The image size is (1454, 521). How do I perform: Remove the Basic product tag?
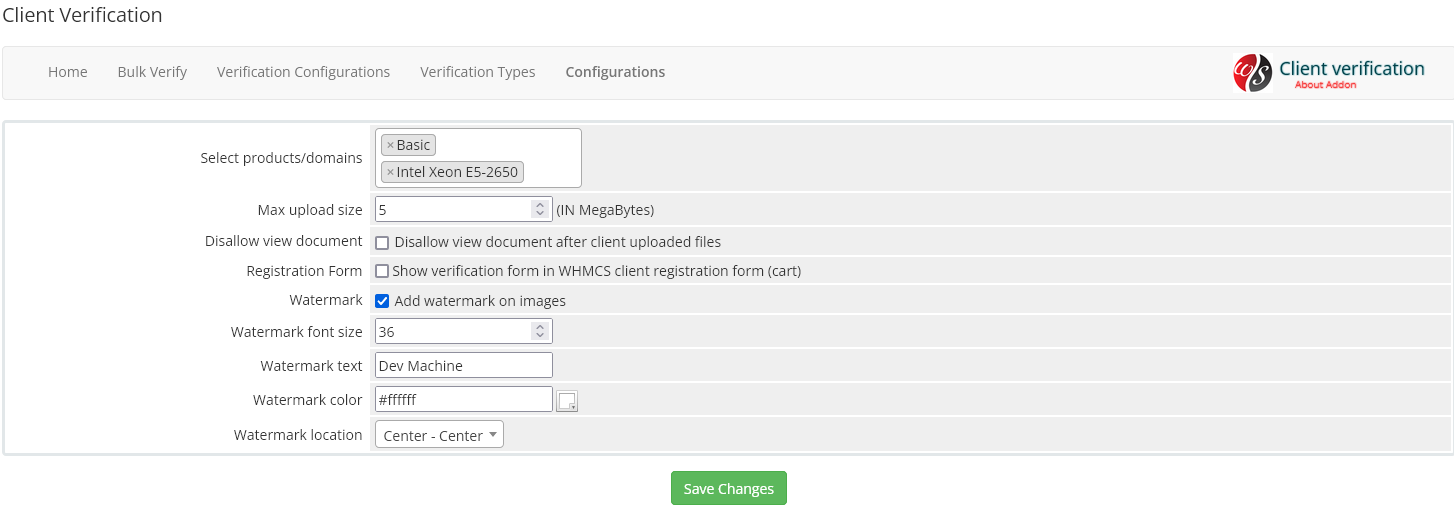(390, 146)
